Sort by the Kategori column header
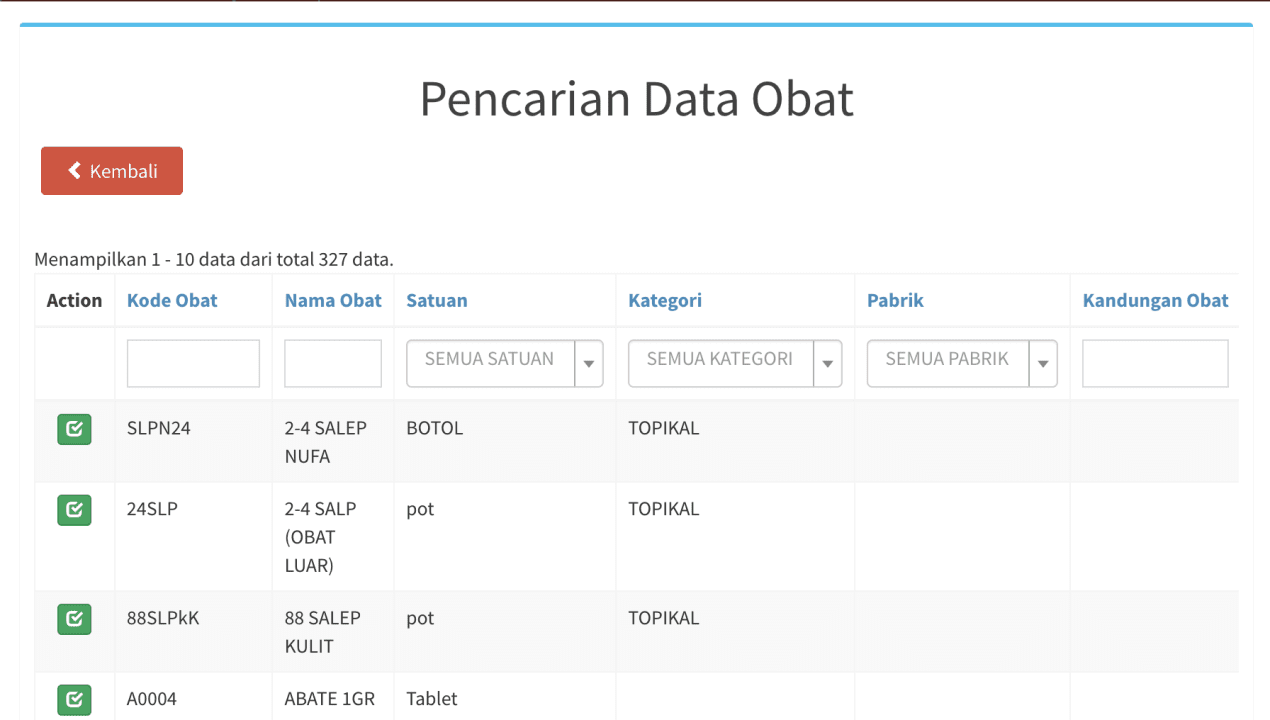The width and height of the screenshot is (1270, 720). click(665, 301)
